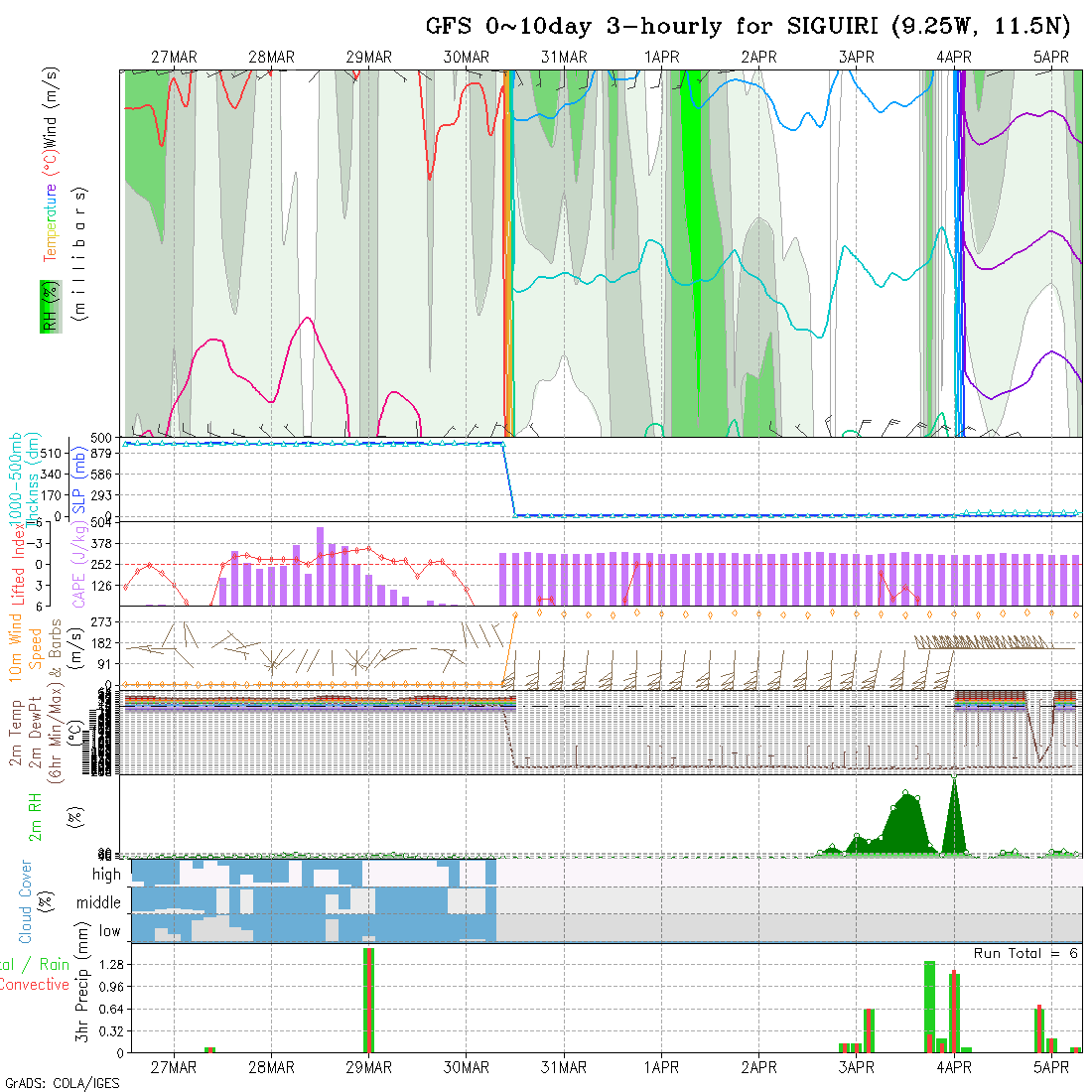Click the 29MAR tall precipitation bar
This screenshot has height=1092, width=1092.
pyautogui.click(x=368, y=999)
